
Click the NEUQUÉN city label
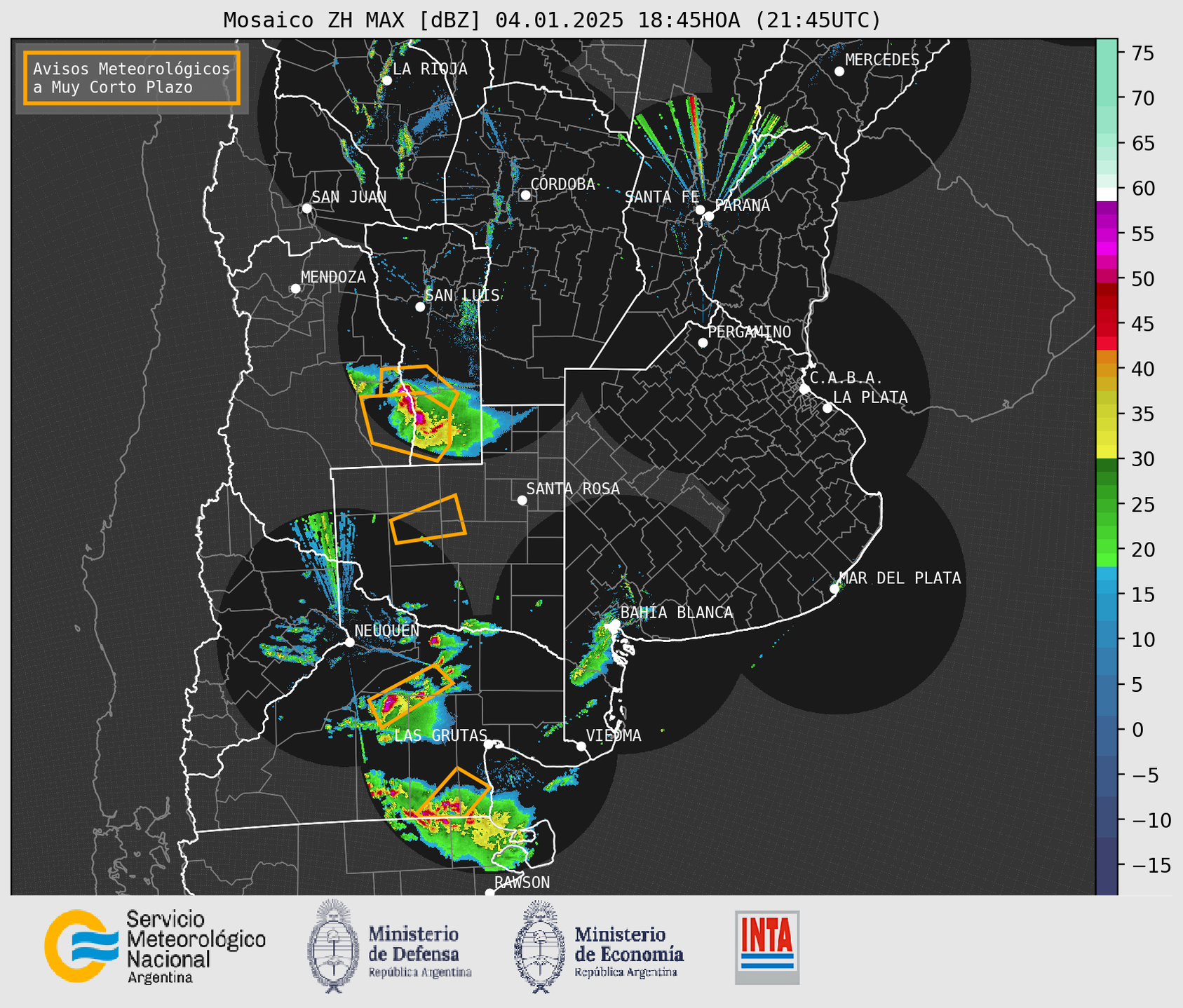pos(386,631)
